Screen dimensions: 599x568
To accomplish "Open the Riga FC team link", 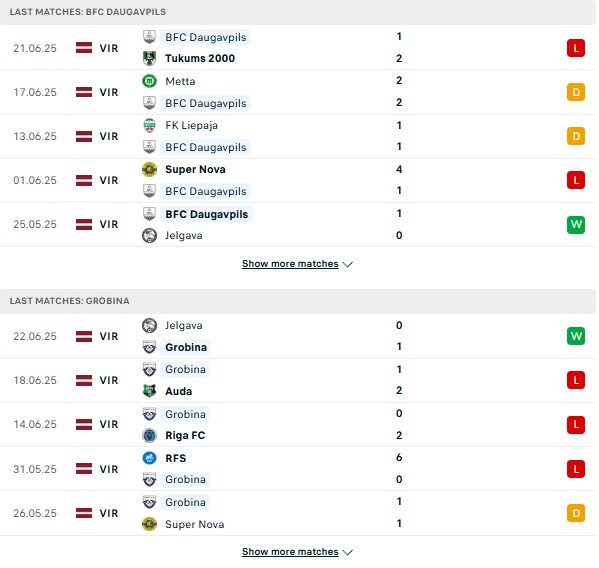I will (x=185, y=435).
